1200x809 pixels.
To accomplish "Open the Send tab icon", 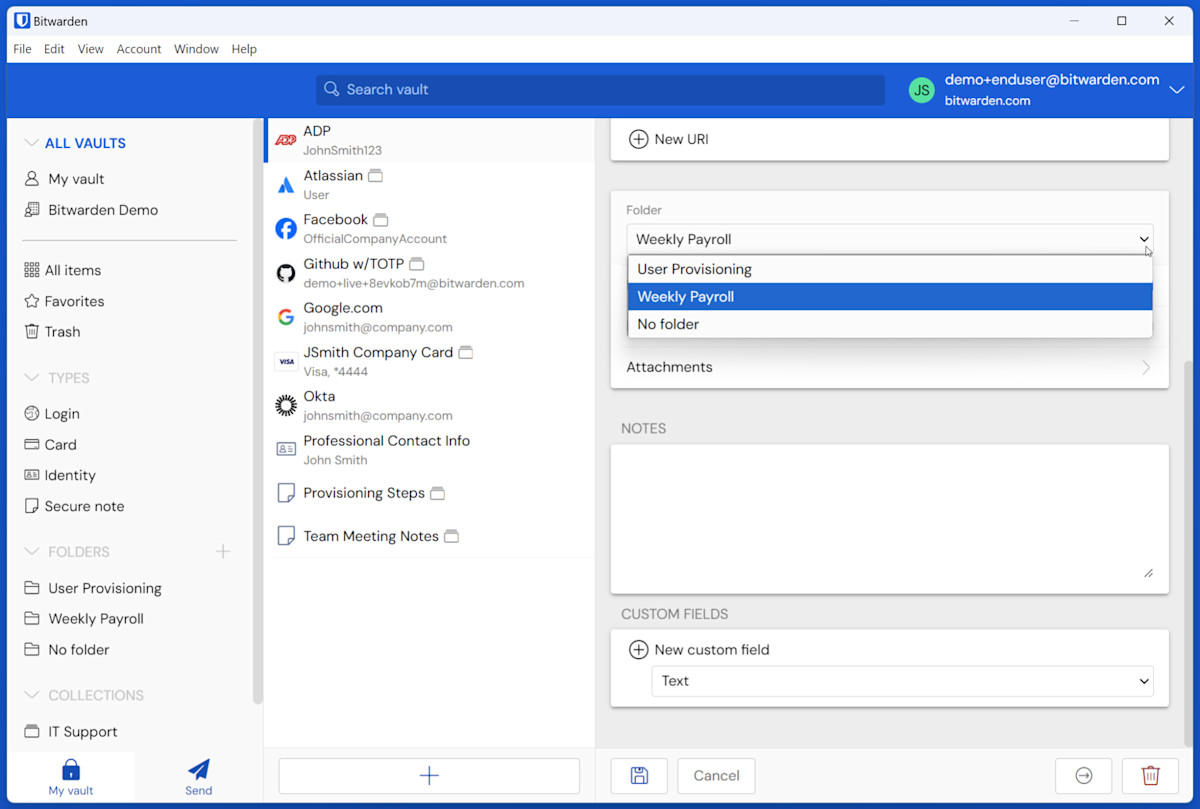I will [198, 775].
